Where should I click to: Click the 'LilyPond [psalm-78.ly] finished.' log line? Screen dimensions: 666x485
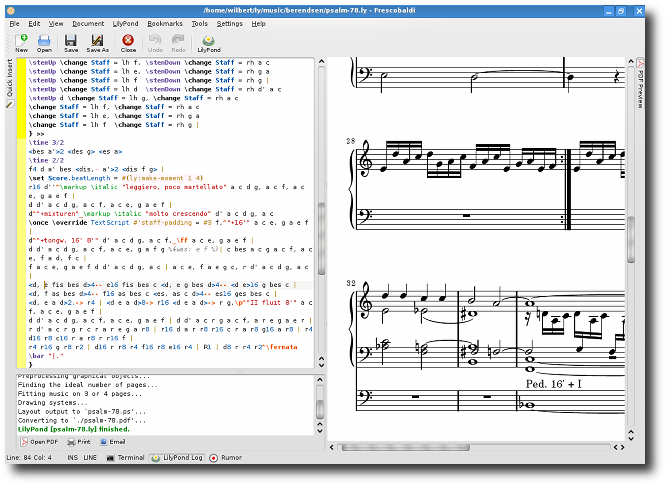click(73, 429)
